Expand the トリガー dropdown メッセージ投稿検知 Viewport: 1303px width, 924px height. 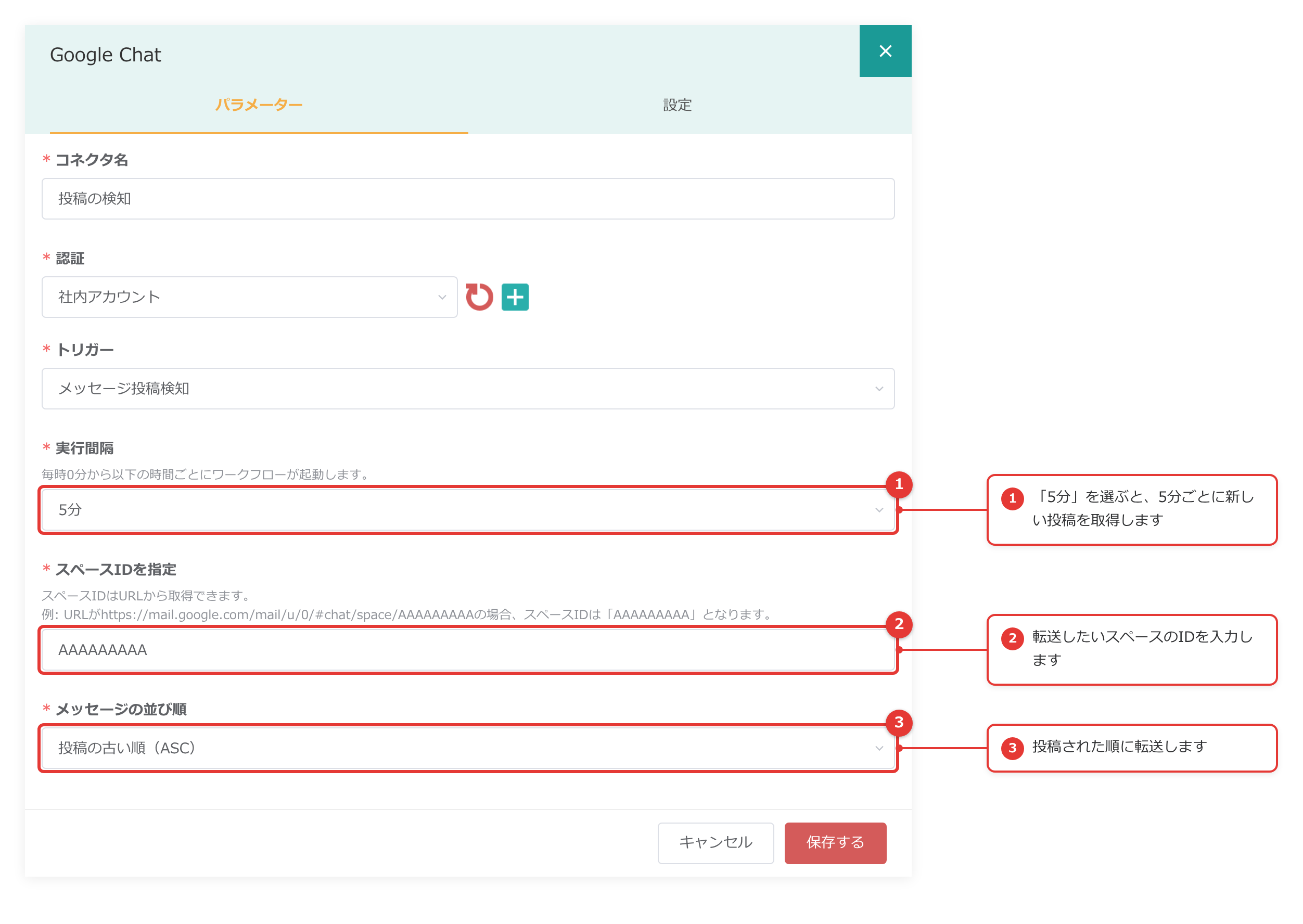pyautogui.click(x=468, y=389)
